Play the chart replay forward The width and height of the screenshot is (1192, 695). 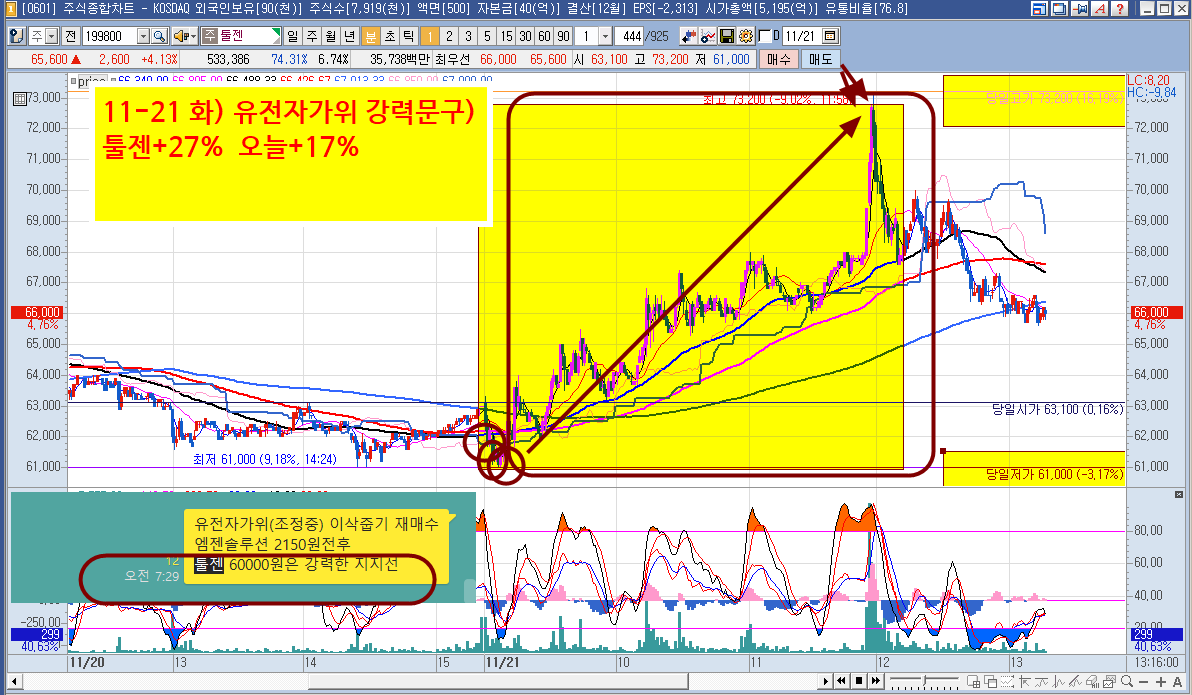pos(826,681)
